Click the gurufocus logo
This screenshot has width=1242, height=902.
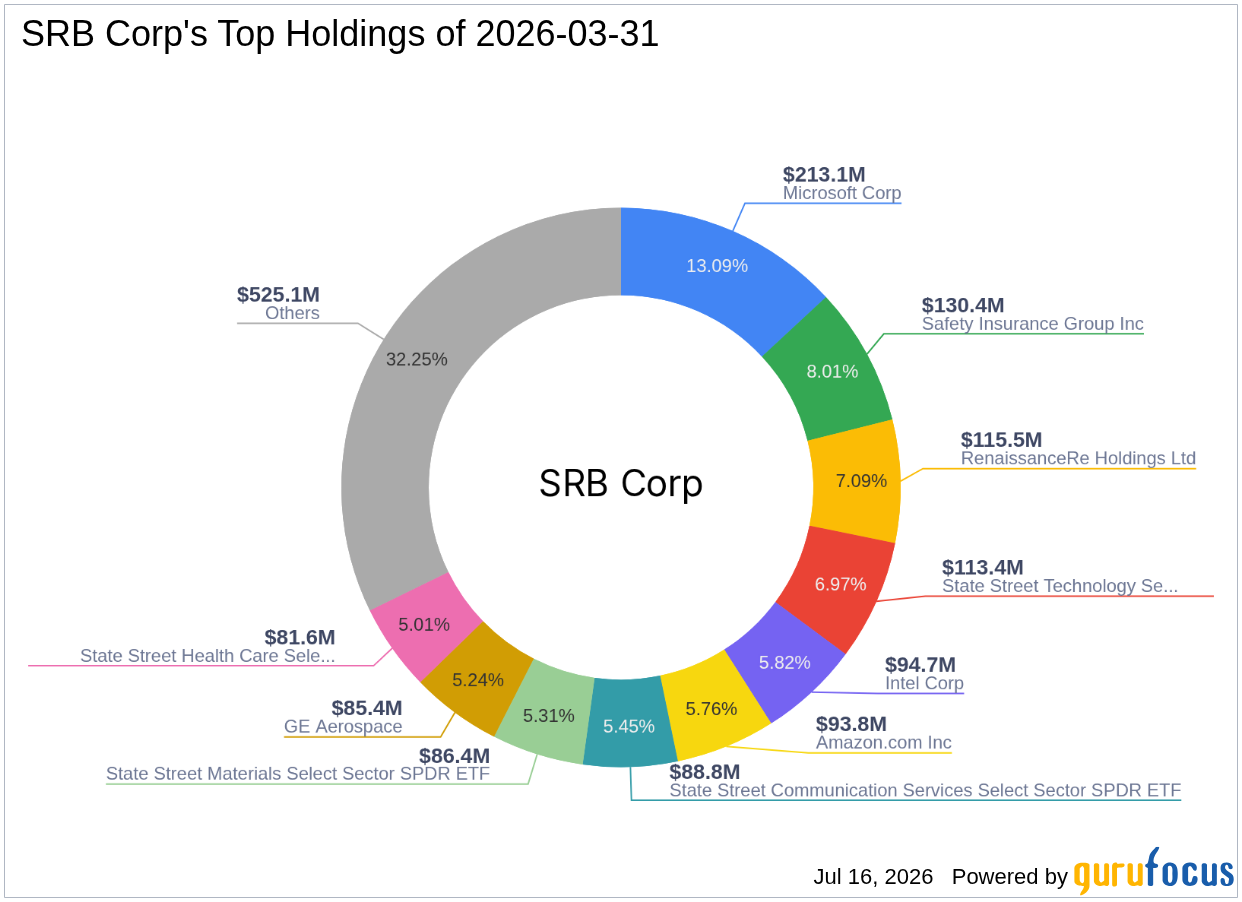1154,872
